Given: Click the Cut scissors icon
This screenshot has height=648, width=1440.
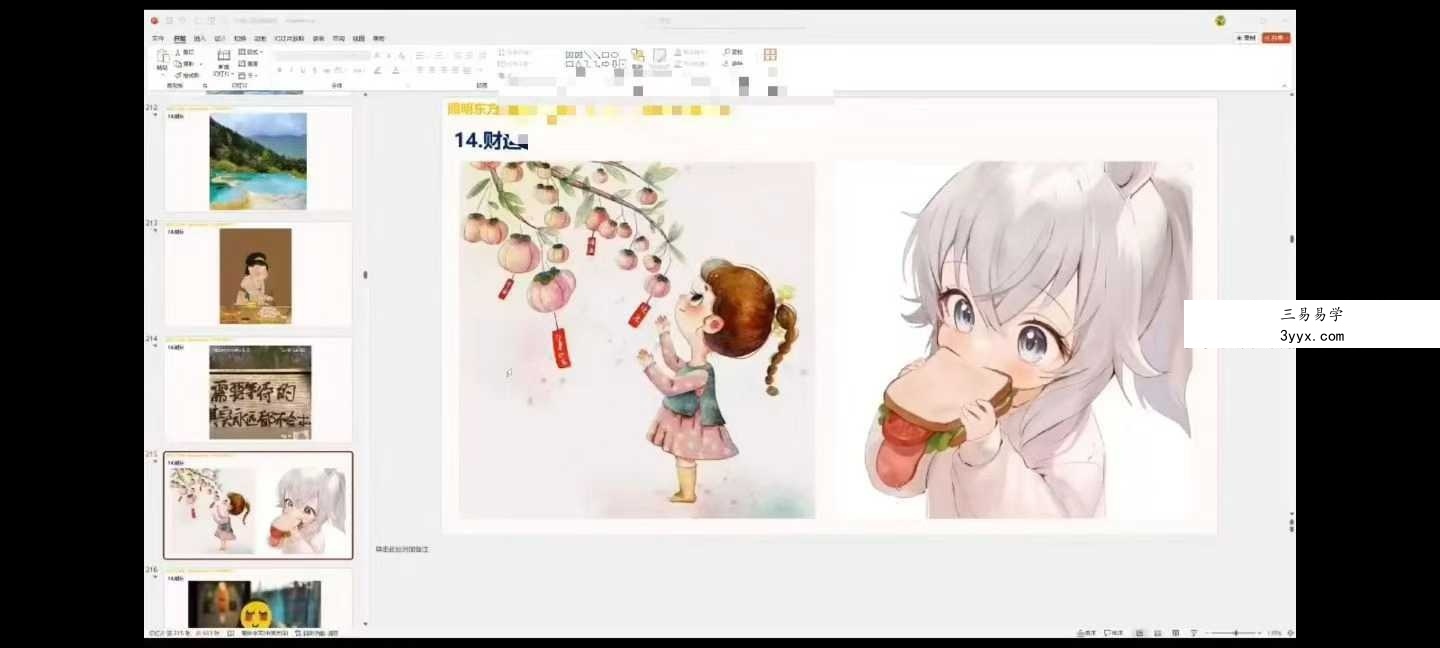Looking at the screenshot, I should (177, 52).
